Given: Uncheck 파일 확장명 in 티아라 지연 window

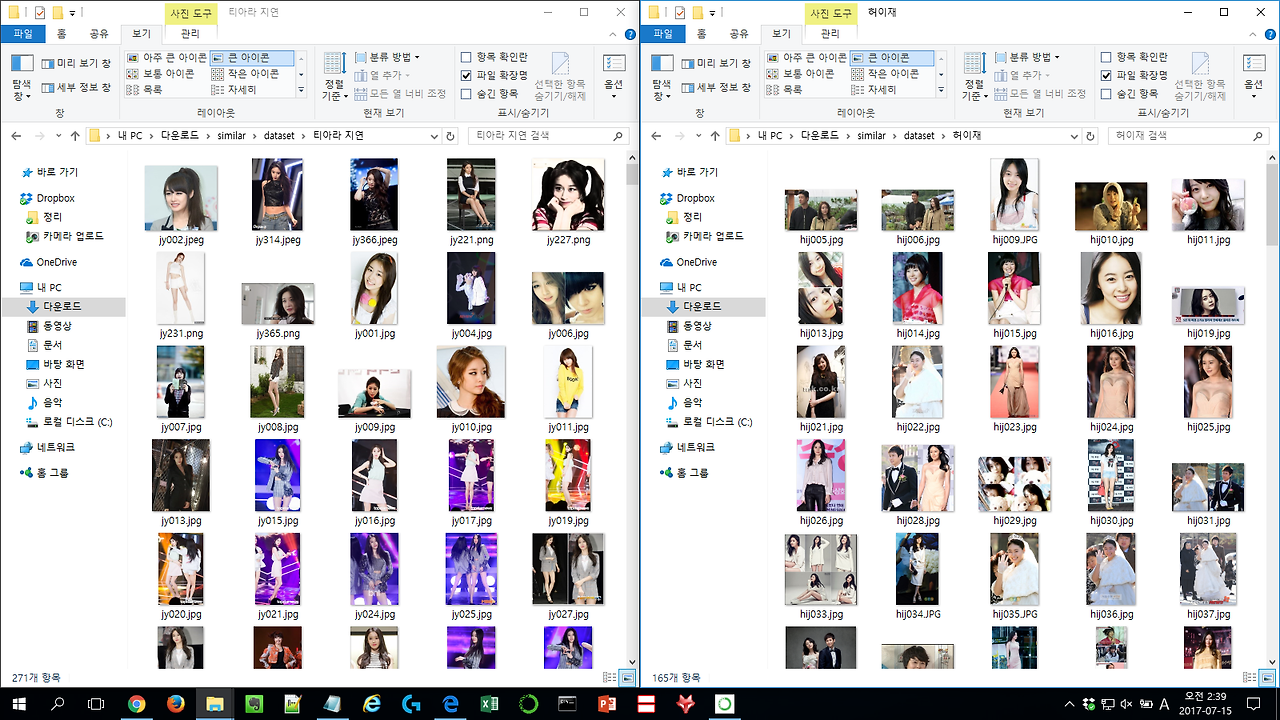Looking at the screenshot, I should 466,75.
